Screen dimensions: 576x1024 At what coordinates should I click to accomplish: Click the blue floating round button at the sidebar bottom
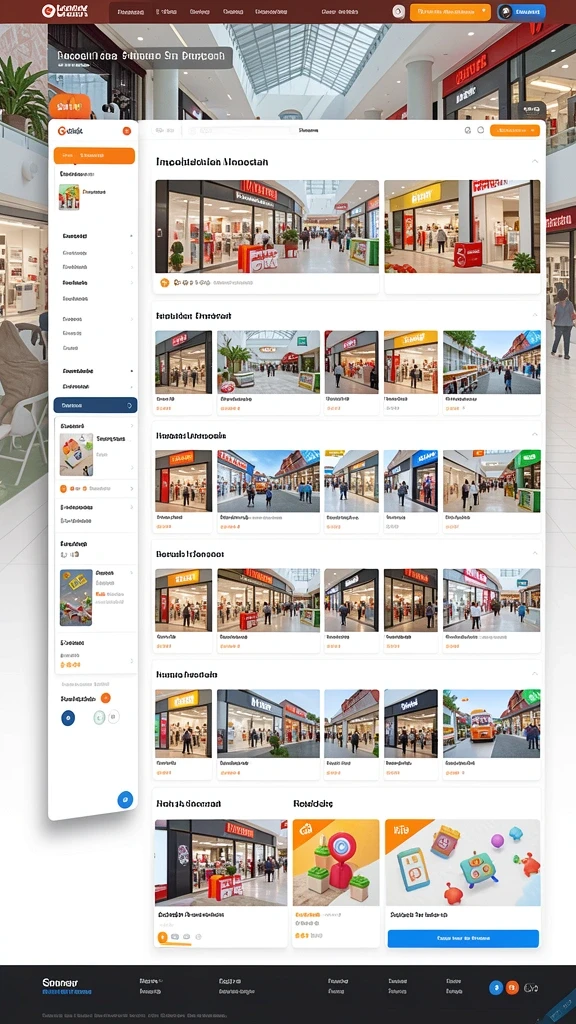click(125, 799)
